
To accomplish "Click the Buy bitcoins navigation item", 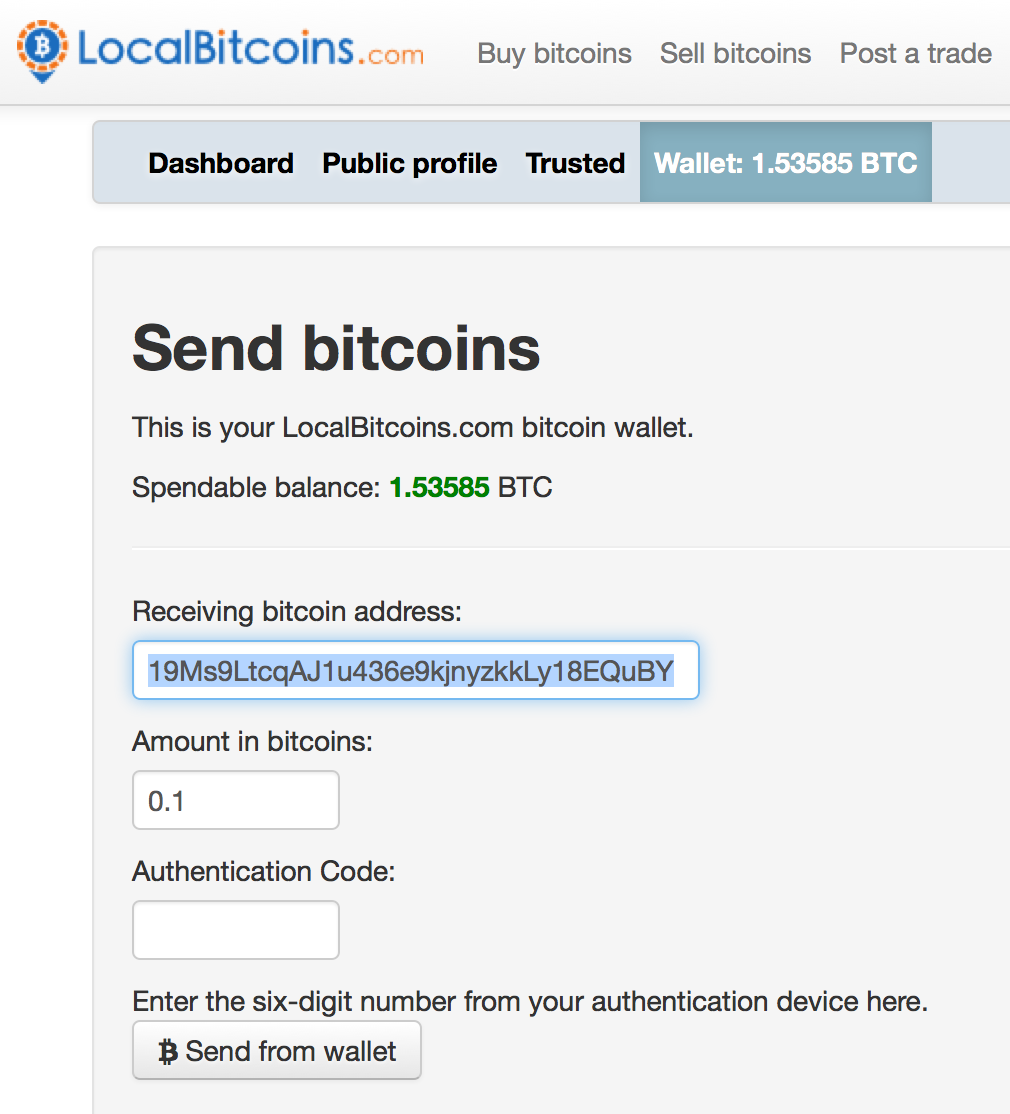I will coord(554,53).
